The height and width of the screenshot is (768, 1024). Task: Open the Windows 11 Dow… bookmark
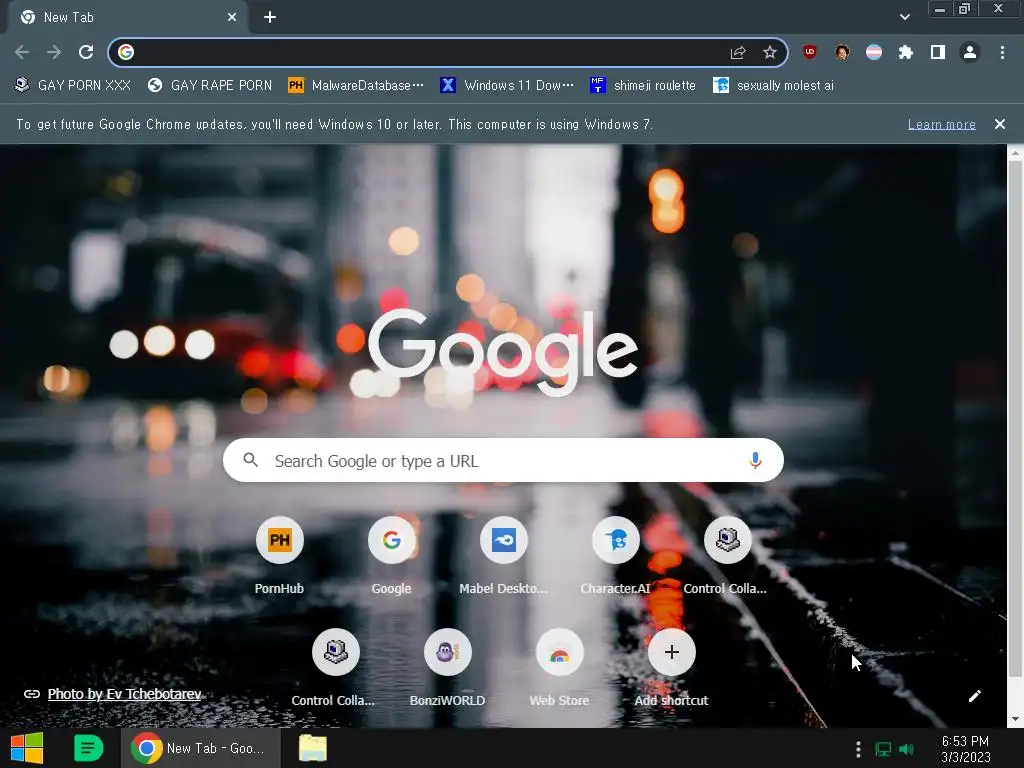507,86
